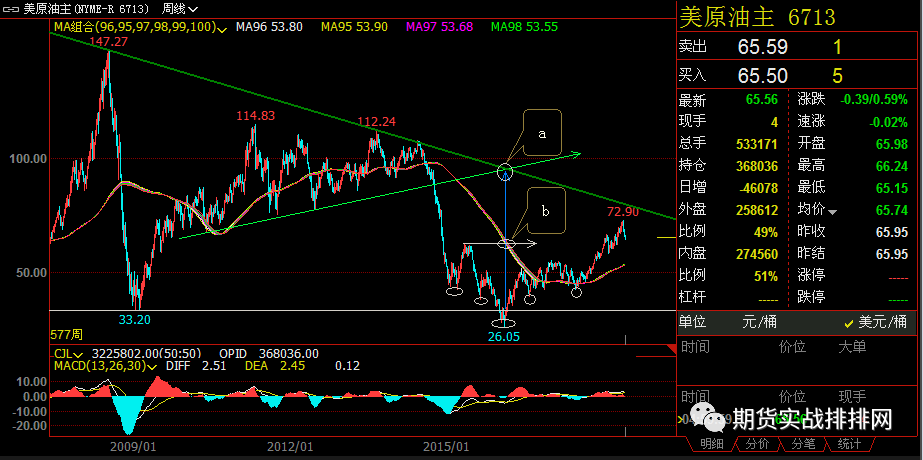The image size is (923, 460).
Task: Click the DEA 2.45 MACD value
Action: point(275,366)
